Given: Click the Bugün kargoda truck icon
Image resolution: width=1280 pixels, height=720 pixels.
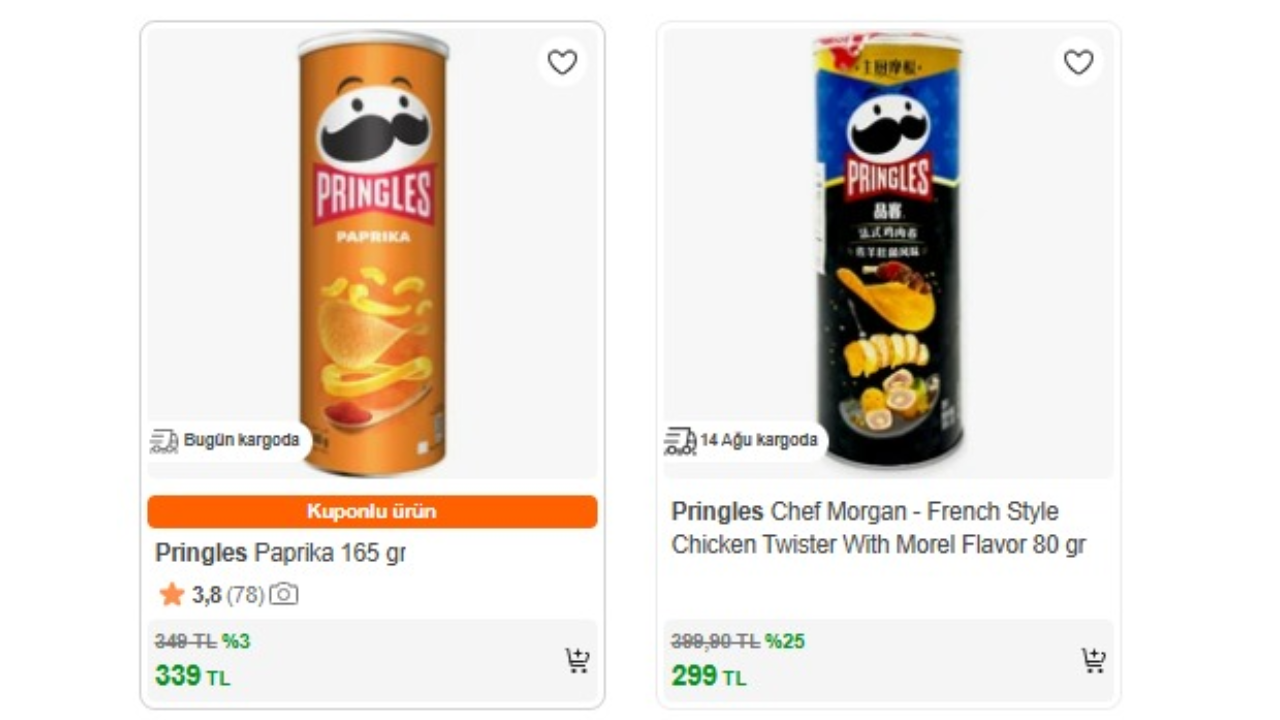Looking at the screenshot, I should coord(164,440).
